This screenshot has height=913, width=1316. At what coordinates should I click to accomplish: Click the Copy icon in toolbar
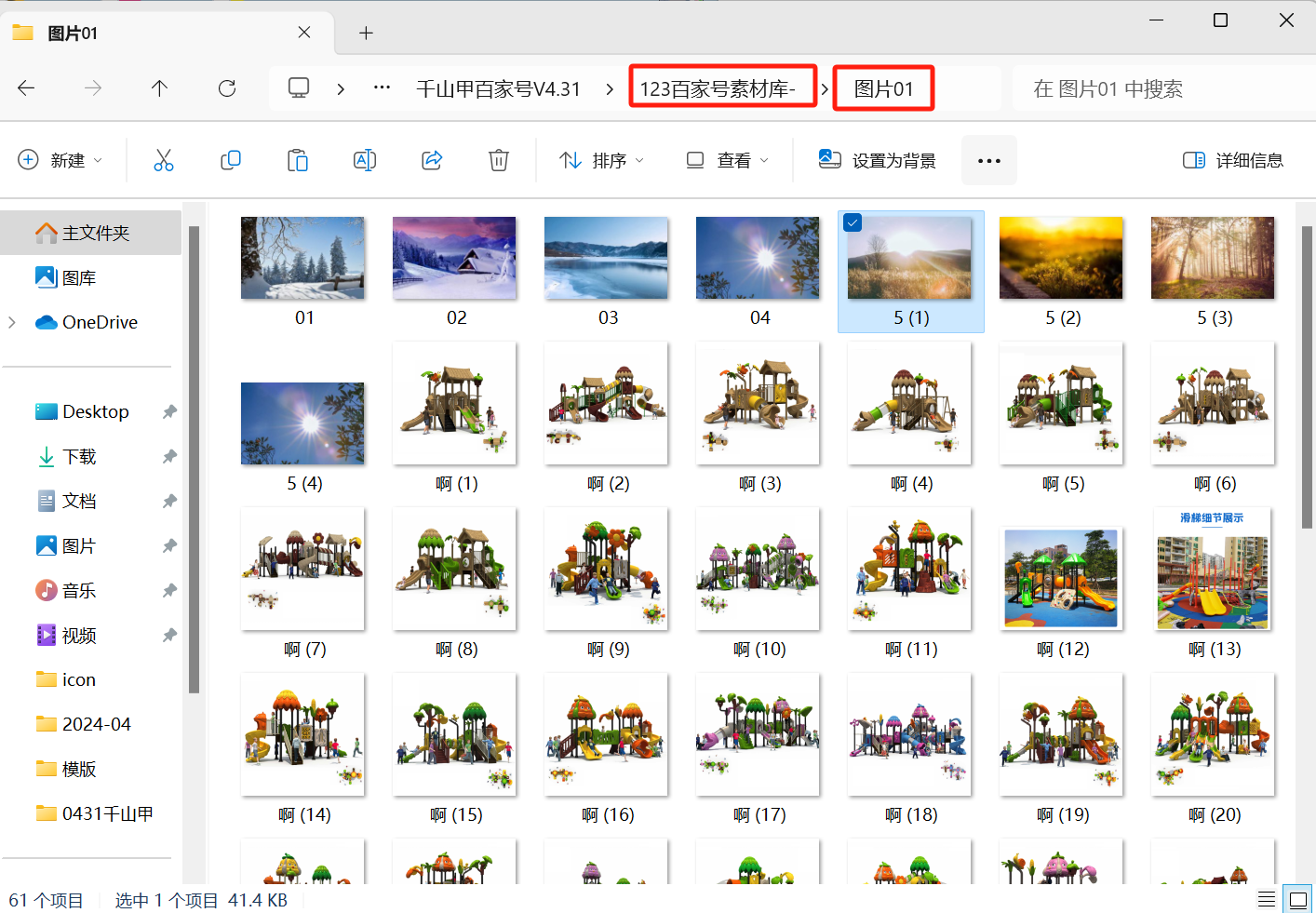click(x=231, y=160)
